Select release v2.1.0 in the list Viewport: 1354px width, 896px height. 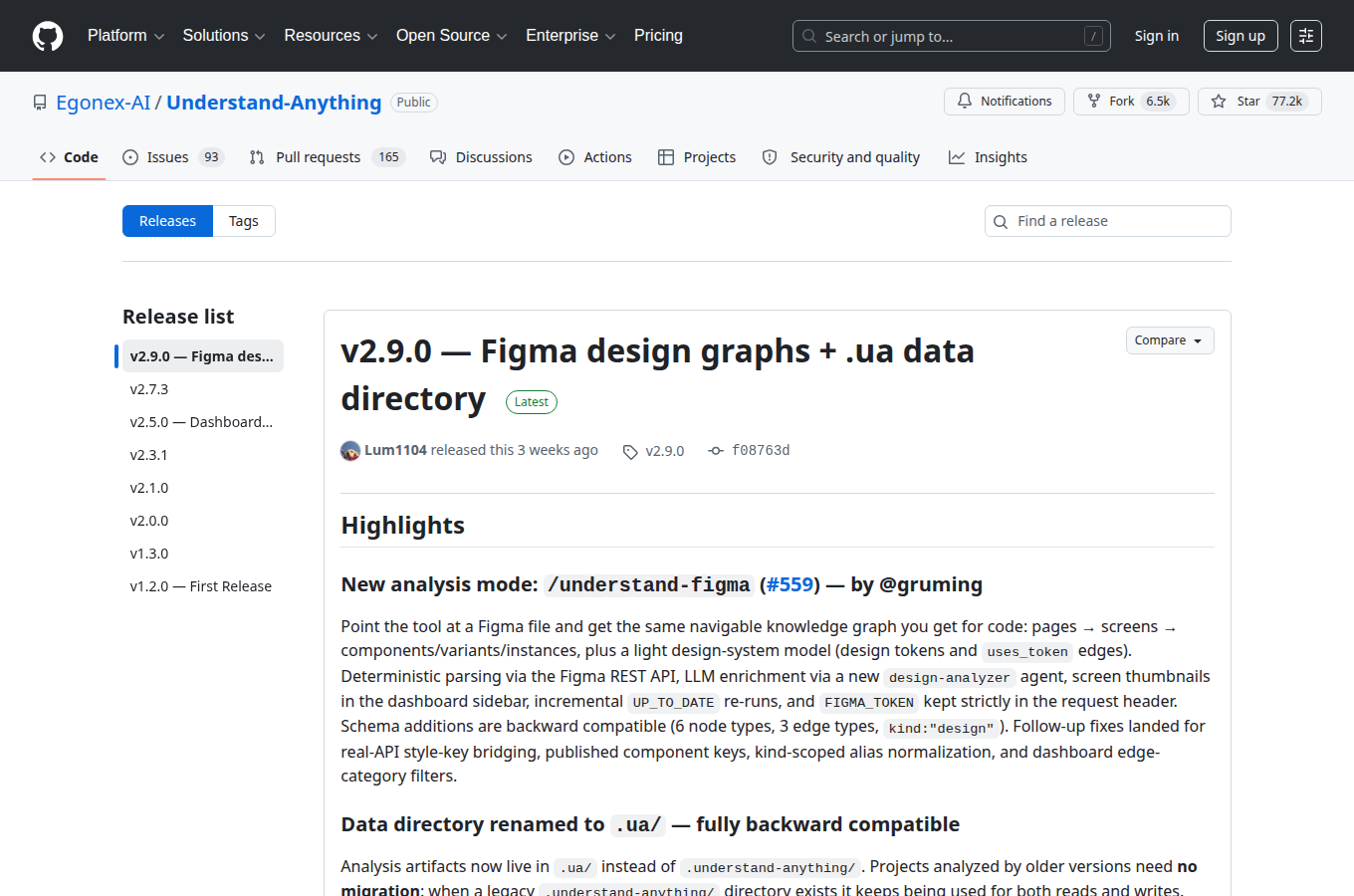(202, 488)
